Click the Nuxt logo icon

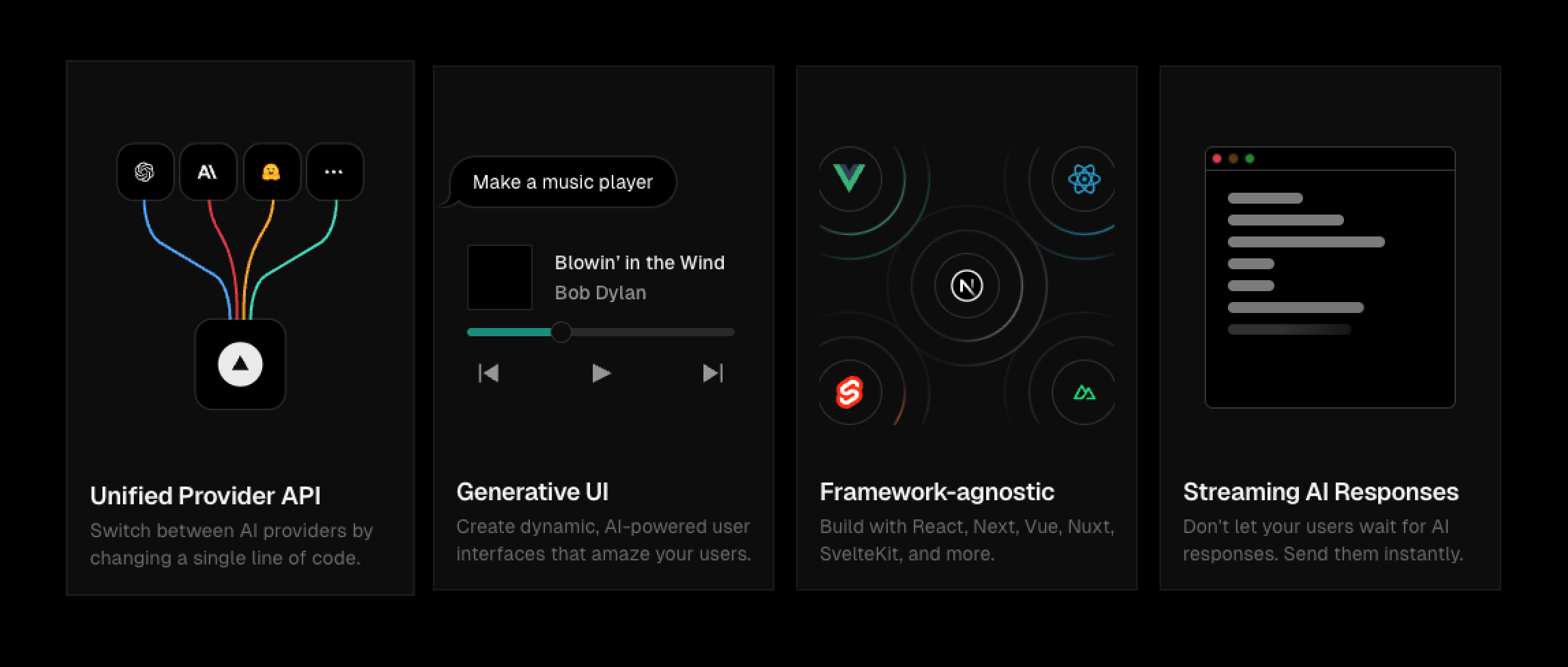(x=1084, y=392)
